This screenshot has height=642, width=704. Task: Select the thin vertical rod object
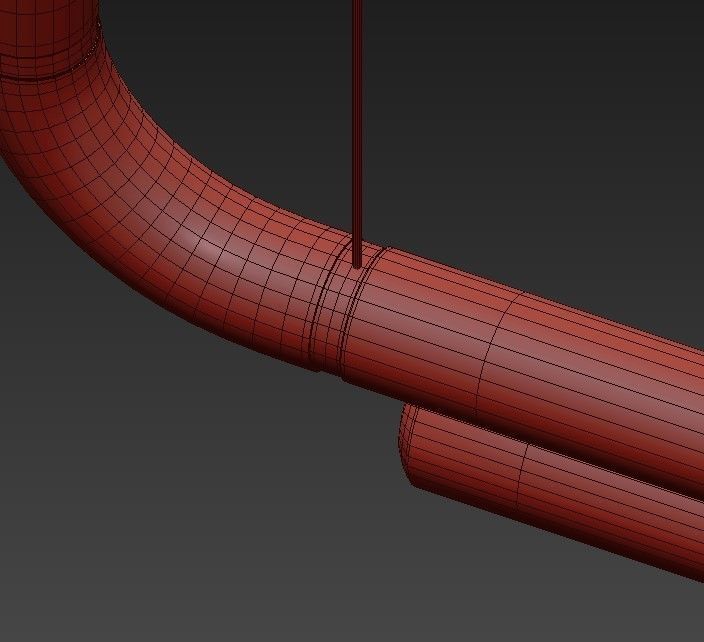[357, 132]
